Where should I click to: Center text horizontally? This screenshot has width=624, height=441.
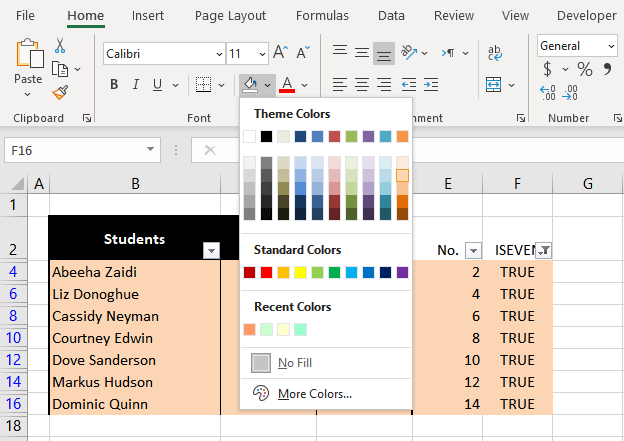[x=362, y=84]
